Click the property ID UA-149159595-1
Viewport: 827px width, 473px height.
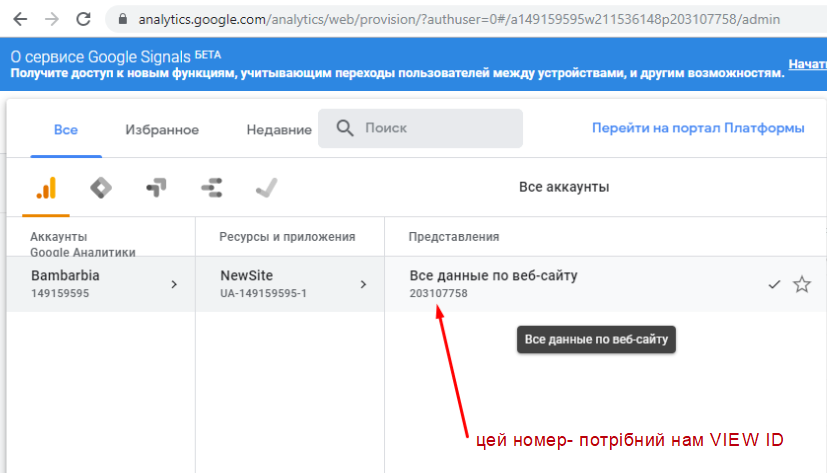pos(263,293)
